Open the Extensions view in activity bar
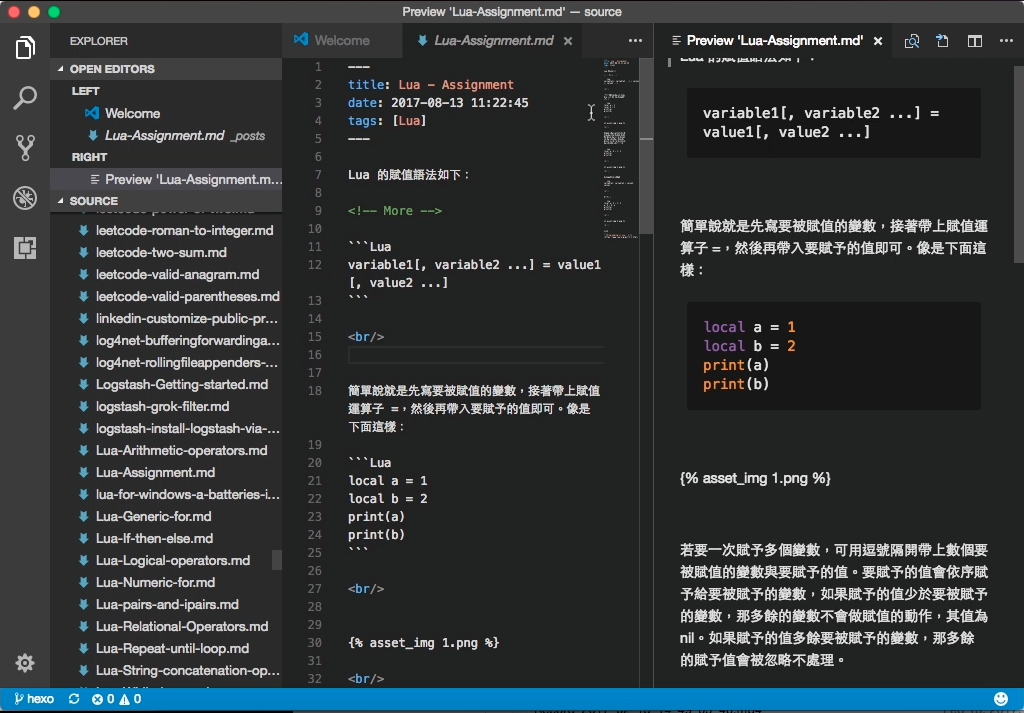1024x713 pixels. 25,248
